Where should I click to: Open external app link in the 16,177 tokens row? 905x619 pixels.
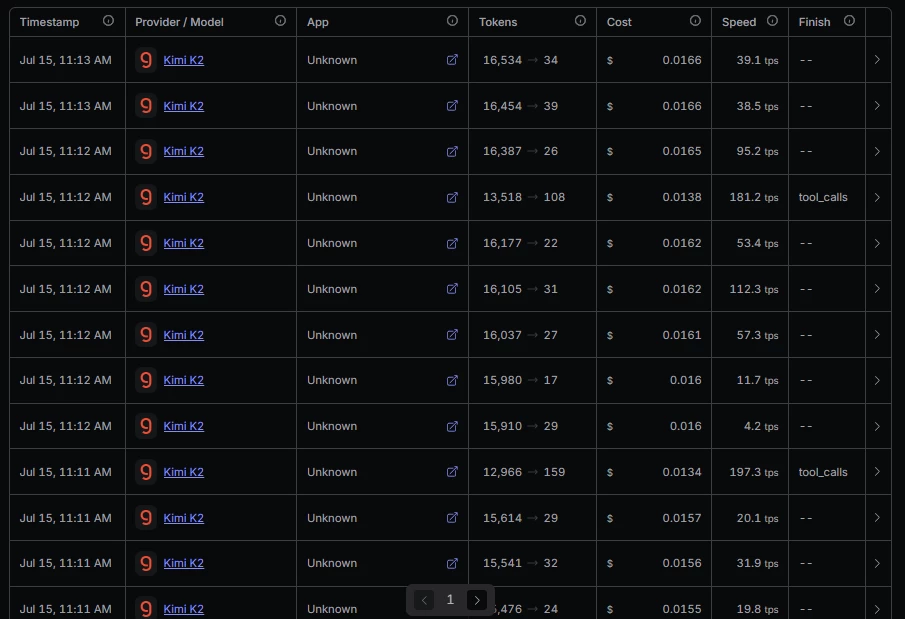point(452,243)
